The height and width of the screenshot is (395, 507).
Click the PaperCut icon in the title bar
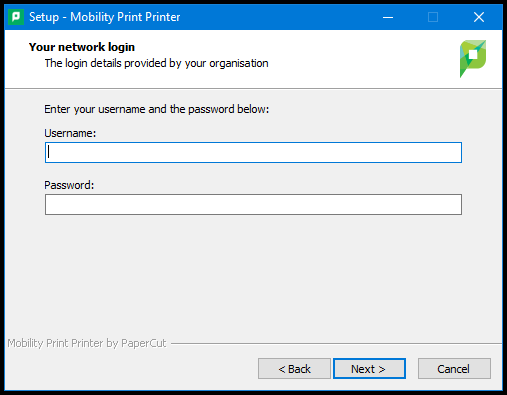(16, 17)
